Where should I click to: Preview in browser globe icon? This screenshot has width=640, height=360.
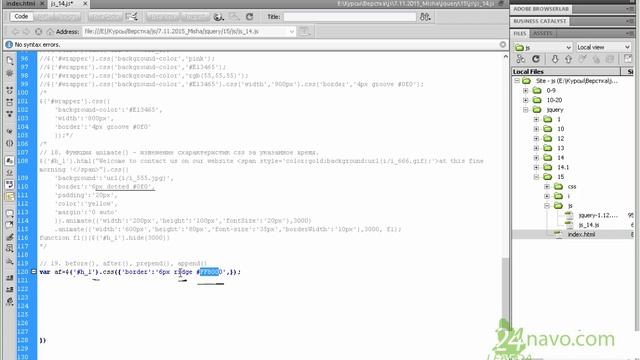pyautogui.click(x=219, y=17)
